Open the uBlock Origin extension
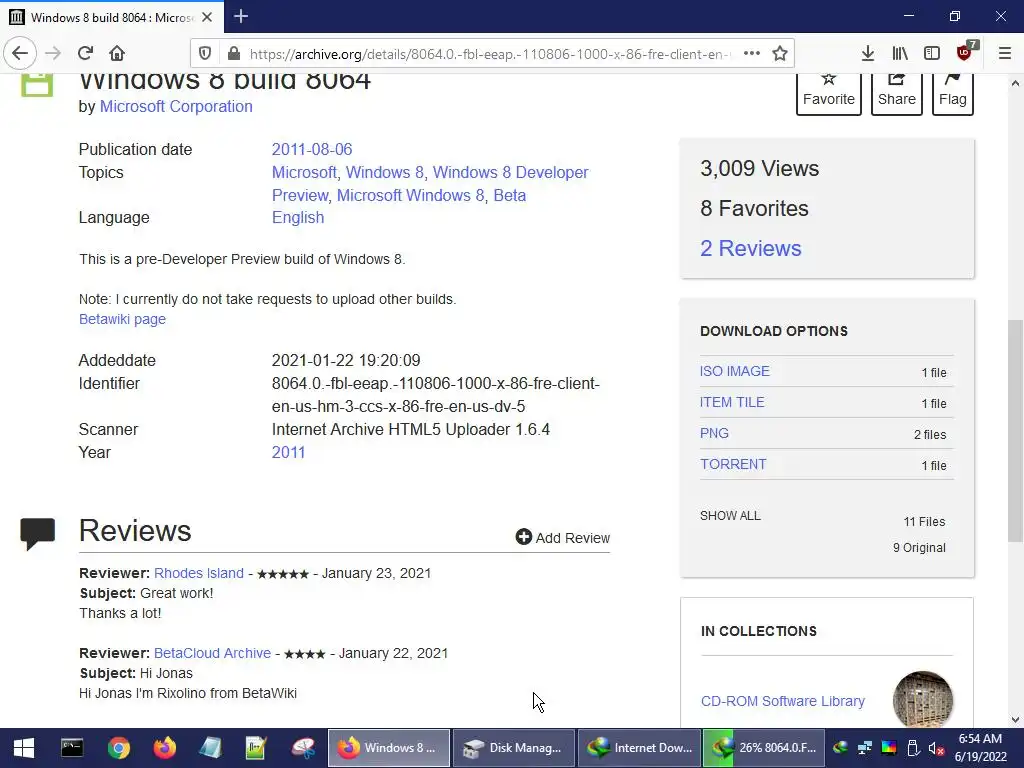Screen dimensions: 1024x768 [x=966, y=52]
